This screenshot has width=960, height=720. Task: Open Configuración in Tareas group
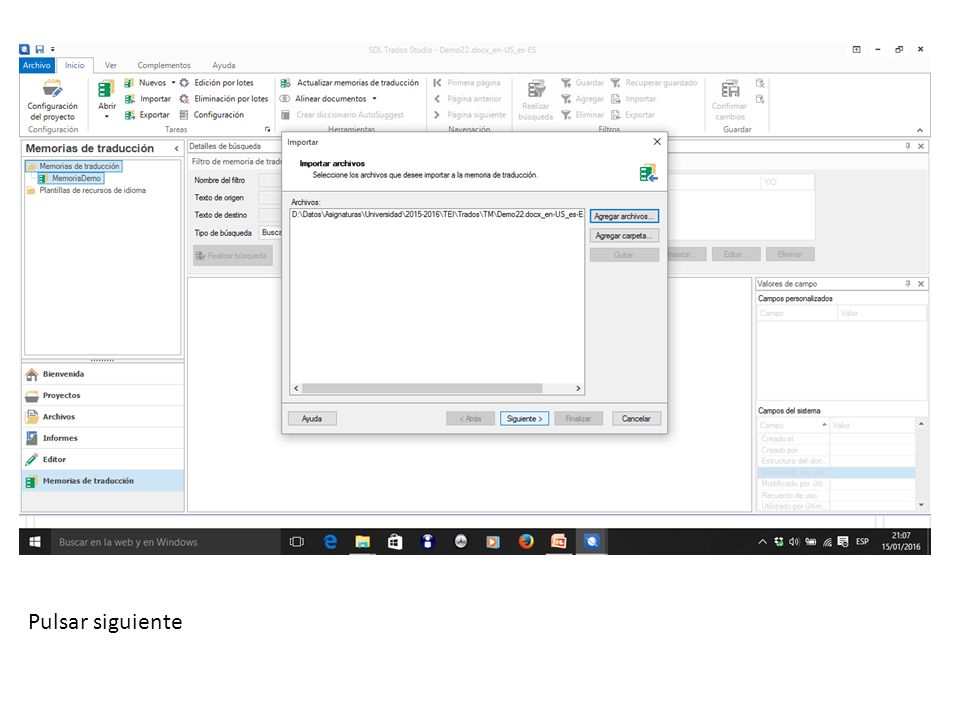tap(211, 114)
